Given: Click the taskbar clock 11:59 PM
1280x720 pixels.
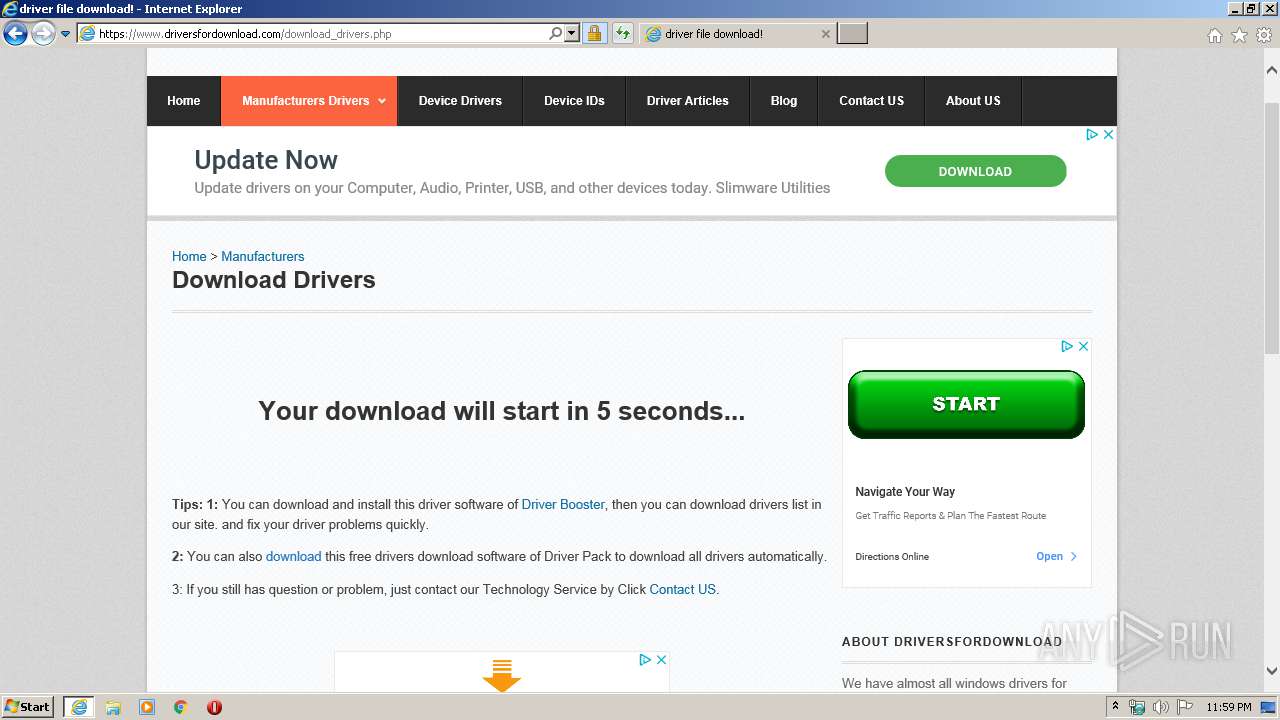Looking at the screenshot, I should click(x=1229, y=707).
